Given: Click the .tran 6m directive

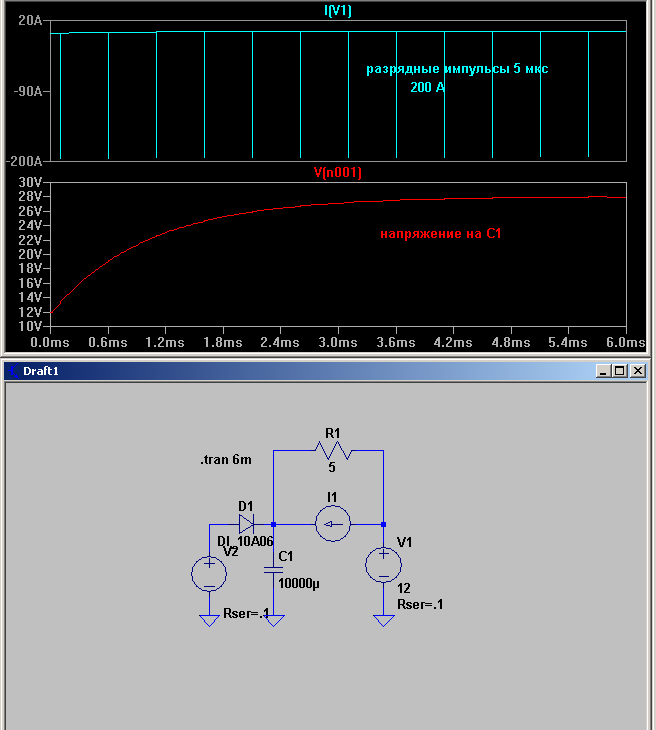Looking at the screenshot, I should point(226,460).
